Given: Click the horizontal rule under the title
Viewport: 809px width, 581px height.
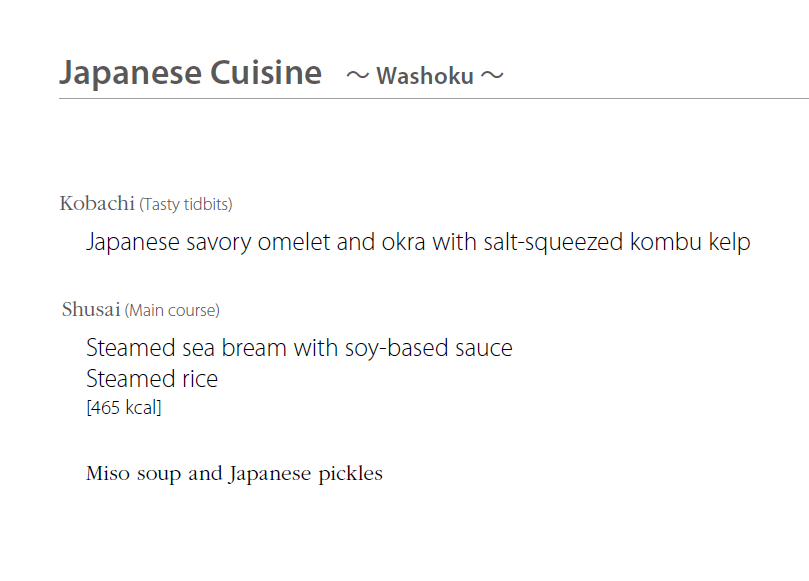Looking at the screenshot, I should point(434,98).
